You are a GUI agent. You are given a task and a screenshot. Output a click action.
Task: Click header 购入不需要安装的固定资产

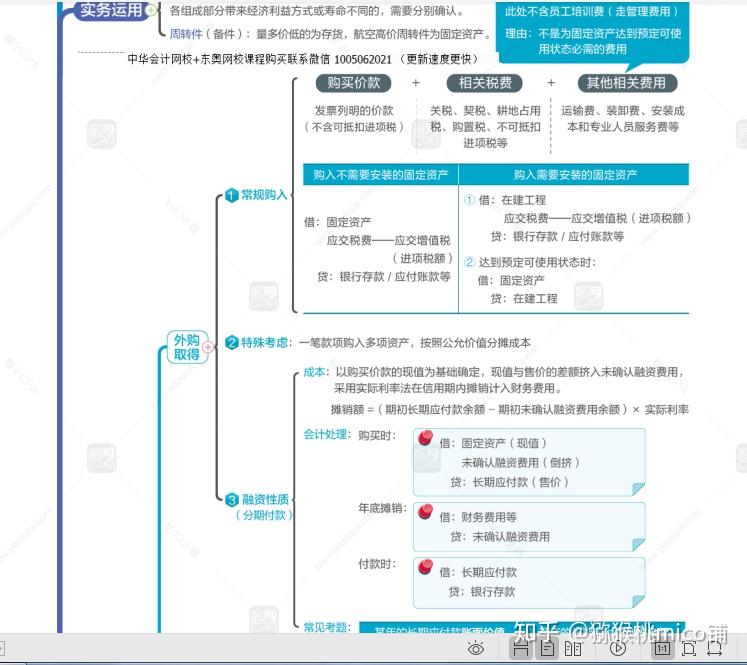coord(380,174)
